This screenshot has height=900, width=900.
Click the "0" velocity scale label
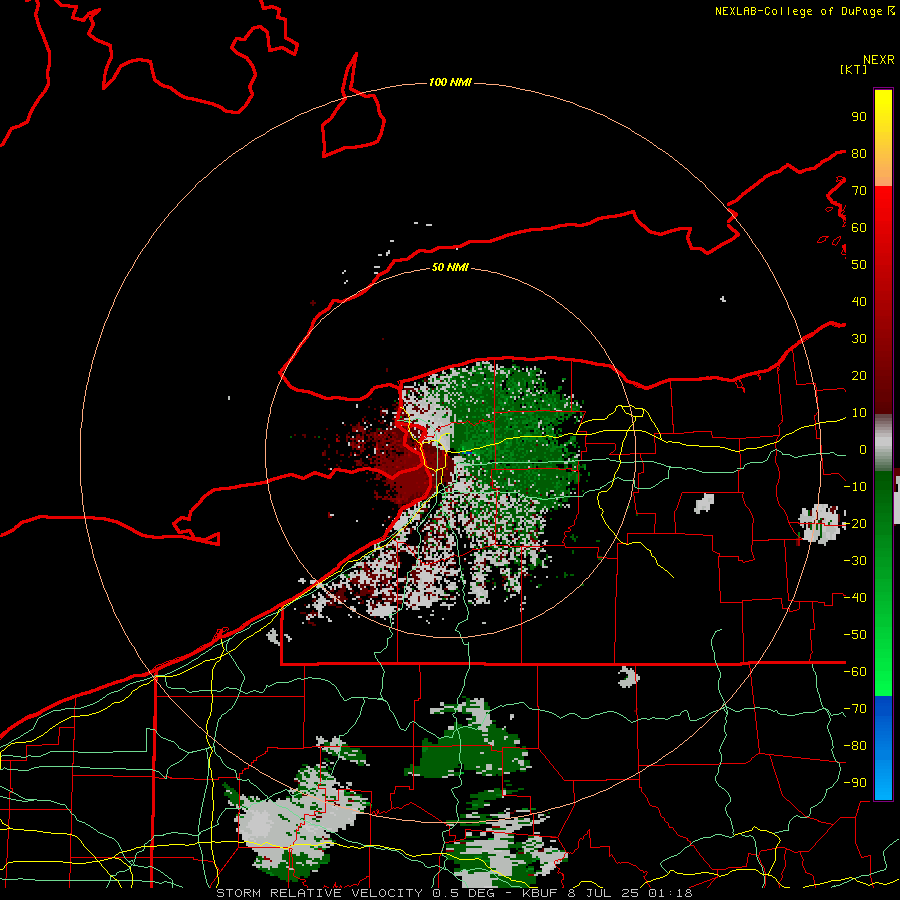tap(863, 450)
